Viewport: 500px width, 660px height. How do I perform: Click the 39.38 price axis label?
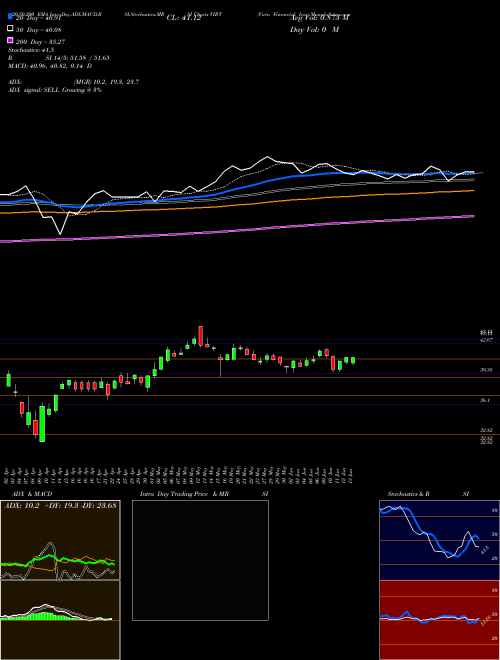[486, 370]
